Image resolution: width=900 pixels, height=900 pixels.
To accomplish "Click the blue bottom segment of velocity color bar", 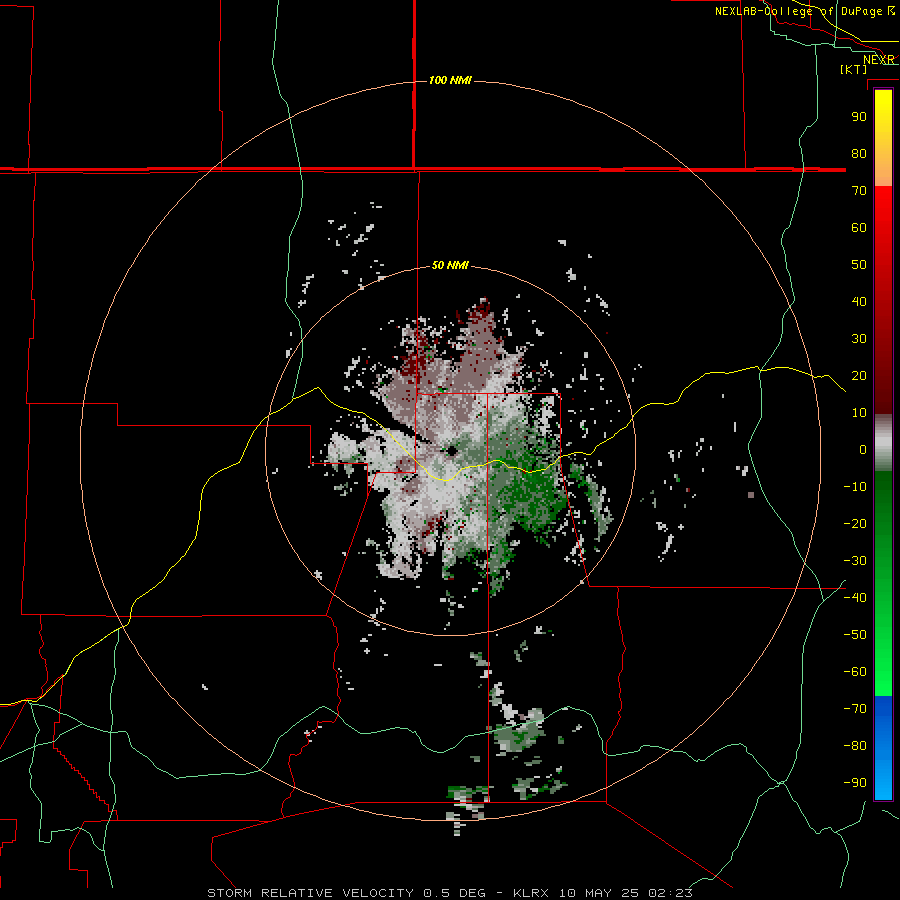I will click(x=883, y=748).
